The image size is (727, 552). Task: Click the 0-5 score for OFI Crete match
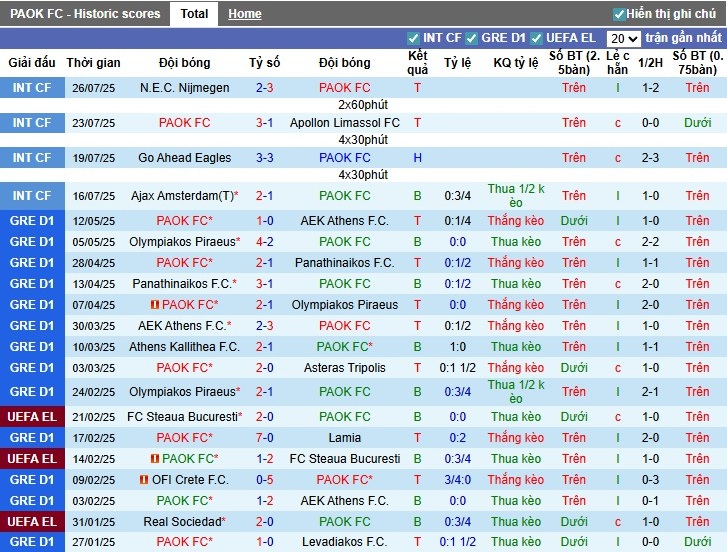tap(264, 480)
